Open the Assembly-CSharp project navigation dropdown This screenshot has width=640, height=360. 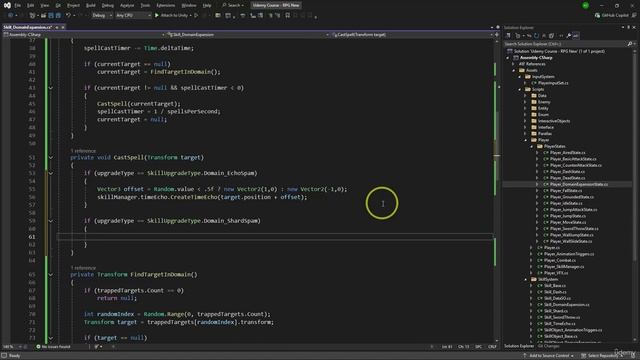tap(84, 35)
